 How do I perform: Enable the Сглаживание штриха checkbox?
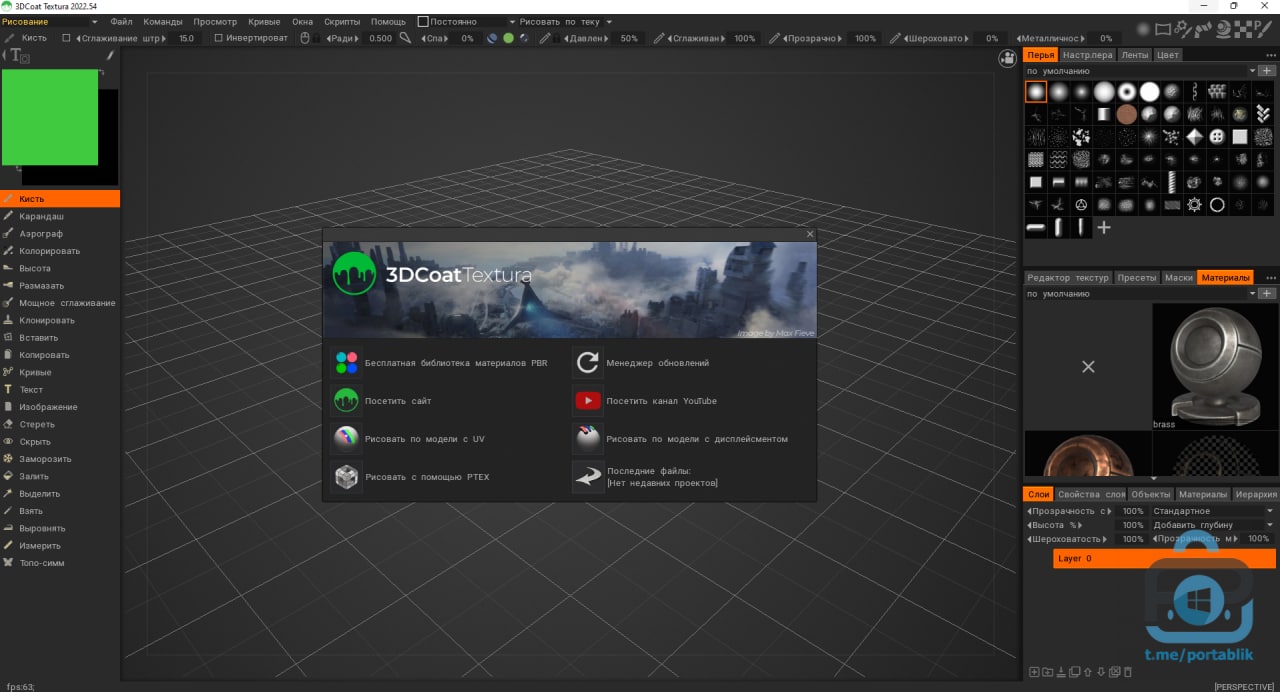(x=67, y=38)
